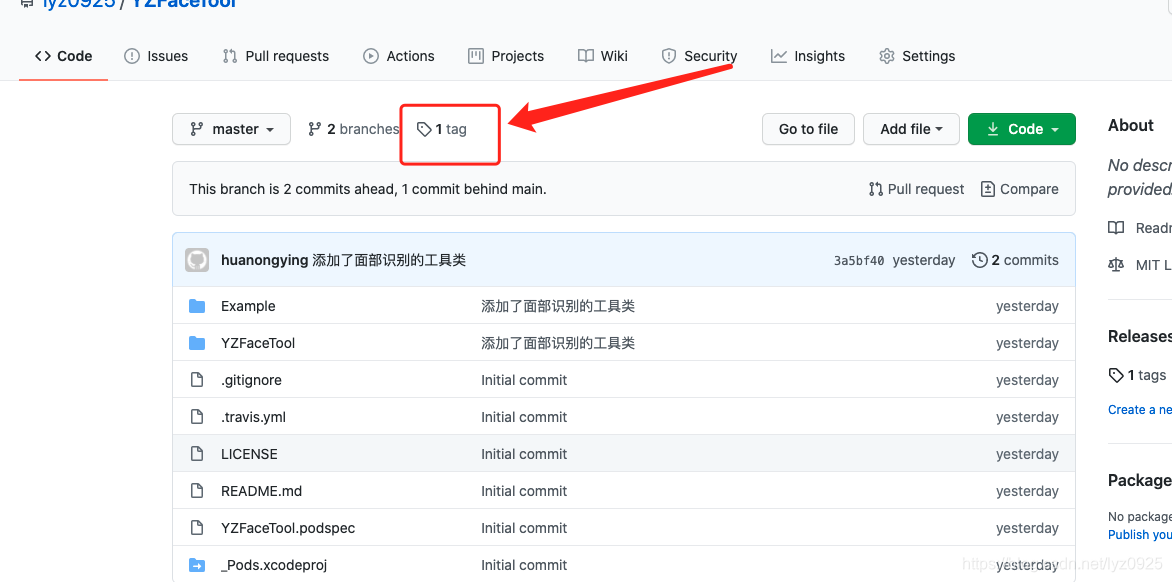Open the LICENSE file
Screen dimensions: 1172x582
(x=249, y=454)
